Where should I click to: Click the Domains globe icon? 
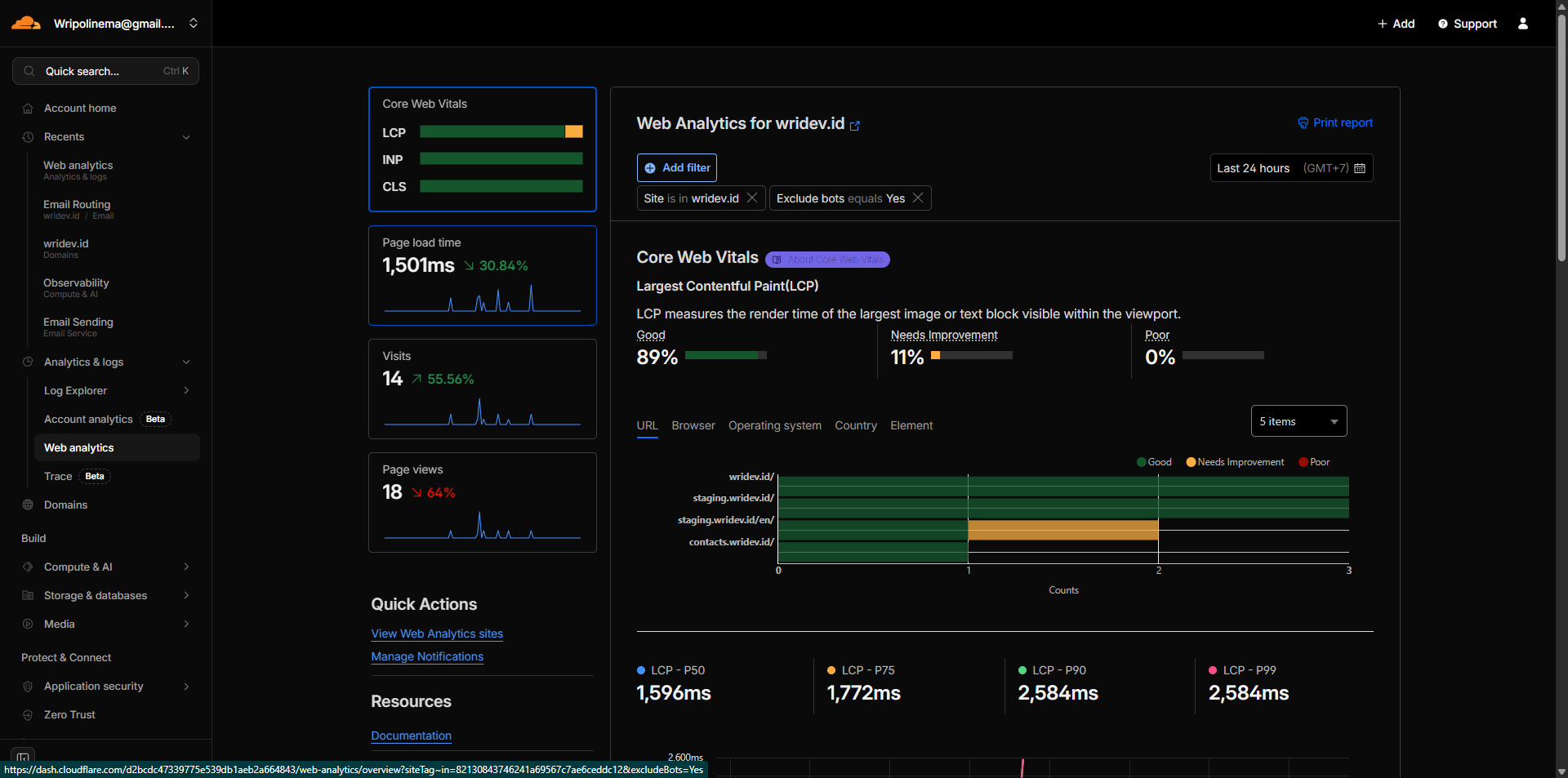[28, 505]
